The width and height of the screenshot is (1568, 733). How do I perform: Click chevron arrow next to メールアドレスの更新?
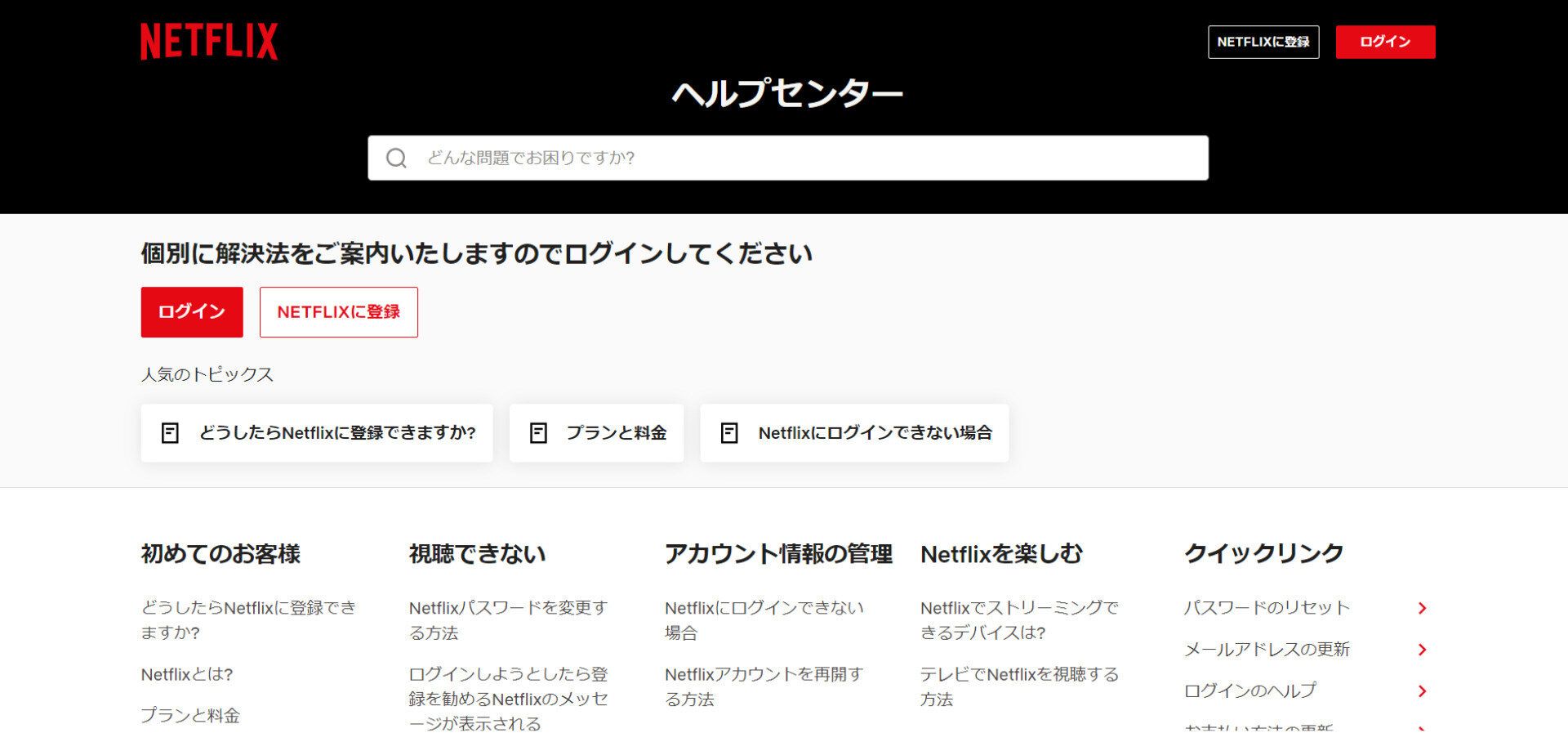point(1422,650)
